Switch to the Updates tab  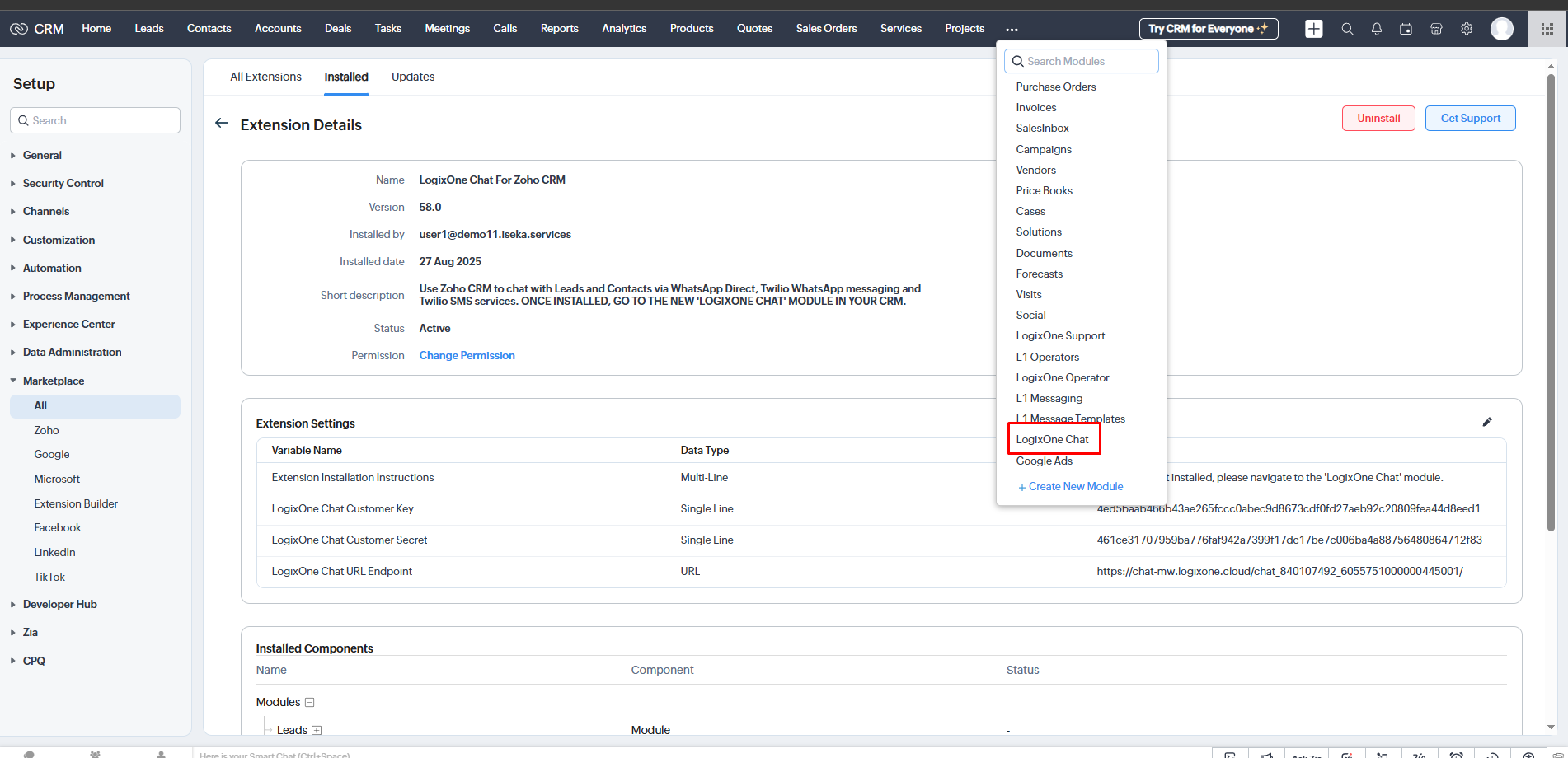pyautogui.click(x=413, y=77)
